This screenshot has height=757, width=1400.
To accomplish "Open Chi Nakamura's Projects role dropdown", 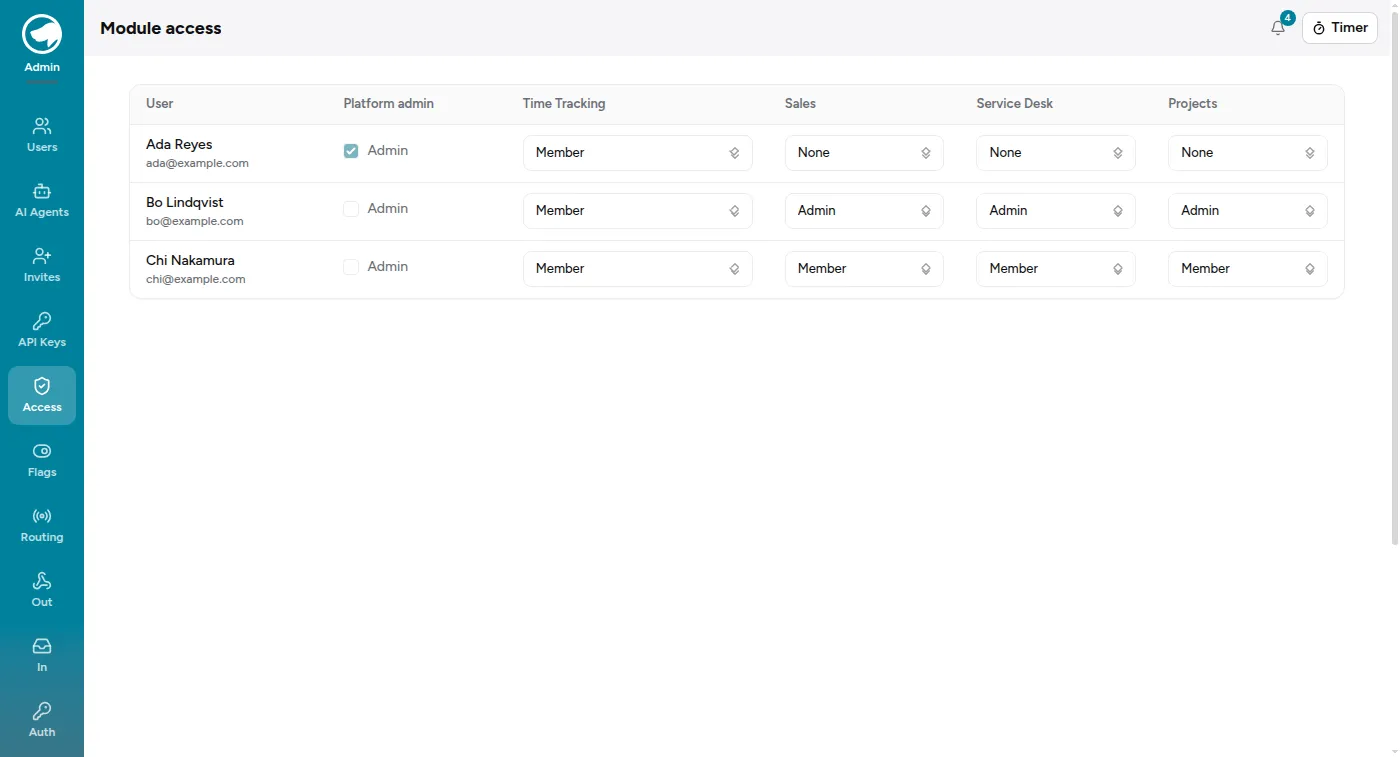I will tap(1248, 269).
